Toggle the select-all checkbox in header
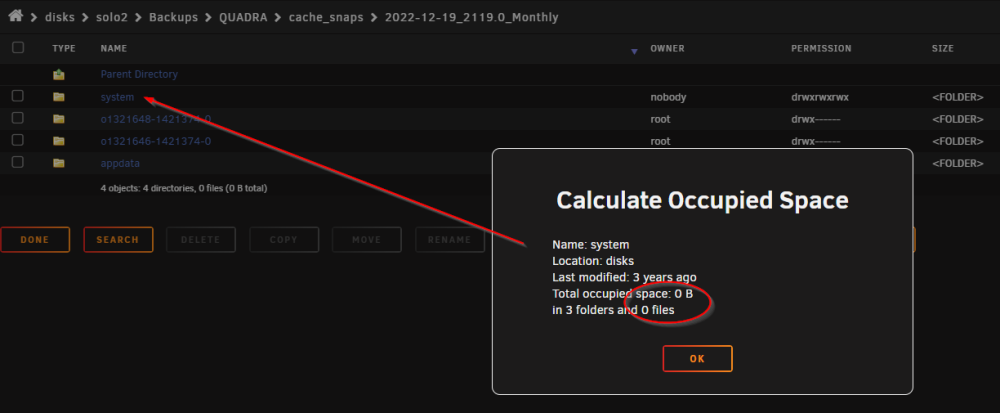This screenshot has height=413, width=1000. tap(18, 47)
